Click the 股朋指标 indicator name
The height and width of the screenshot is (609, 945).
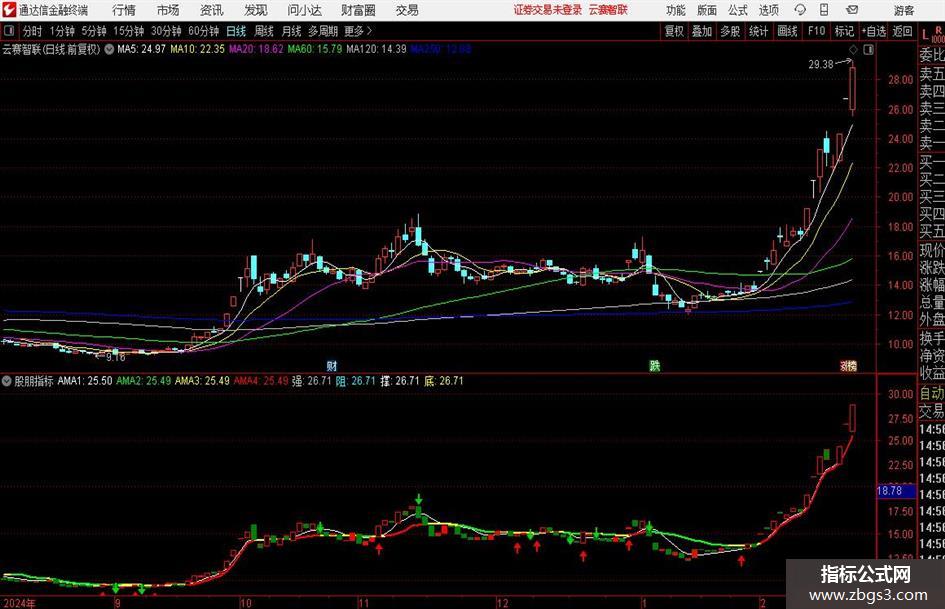(34, 381)
